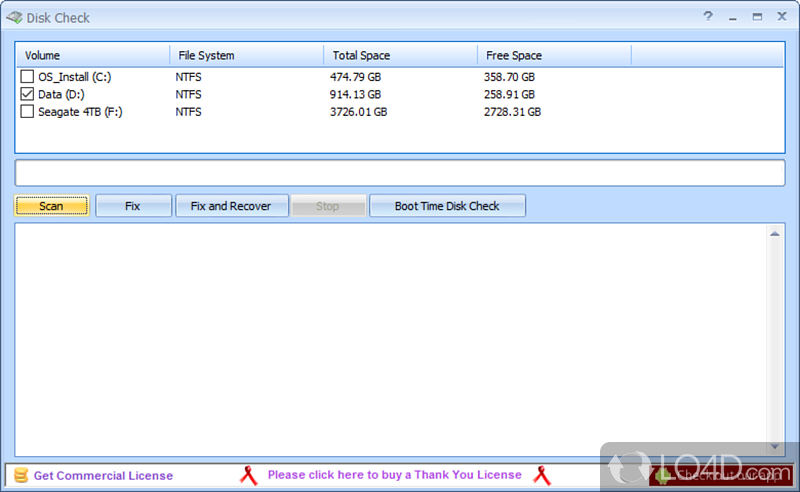Image resolution: width=800 pixels, height=492 pixels.
Task: Click the 2728.31 GB free space value
Action: pos(512,112)
